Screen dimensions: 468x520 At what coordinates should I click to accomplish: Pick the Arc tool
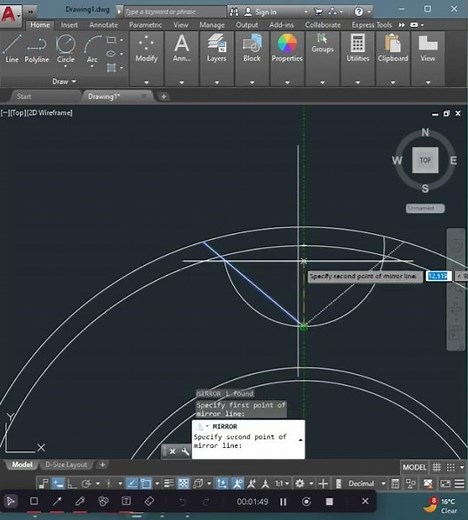coord(92,49)
